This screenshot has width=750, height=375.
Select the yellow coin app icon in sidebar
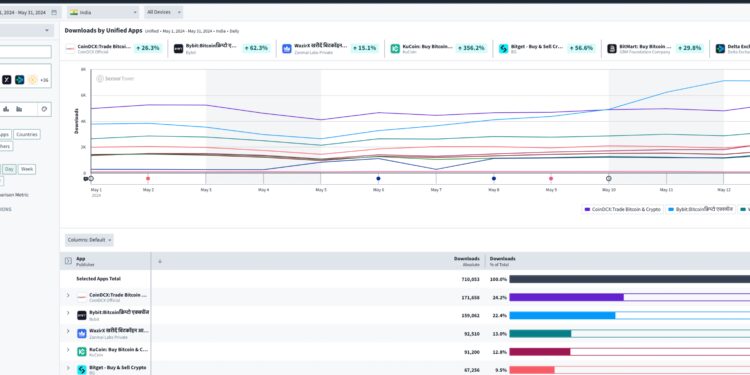tap(33, 80)
